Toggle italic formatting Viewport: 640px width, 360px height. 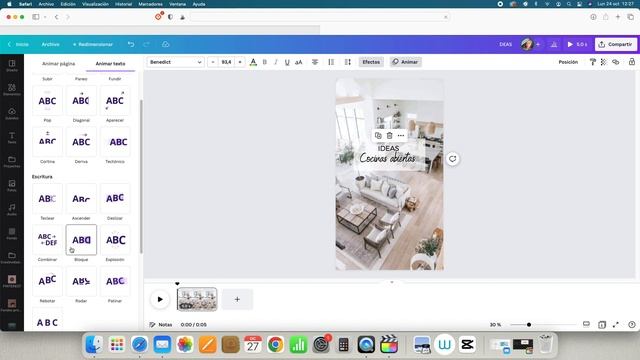click(x=276, y=62)
